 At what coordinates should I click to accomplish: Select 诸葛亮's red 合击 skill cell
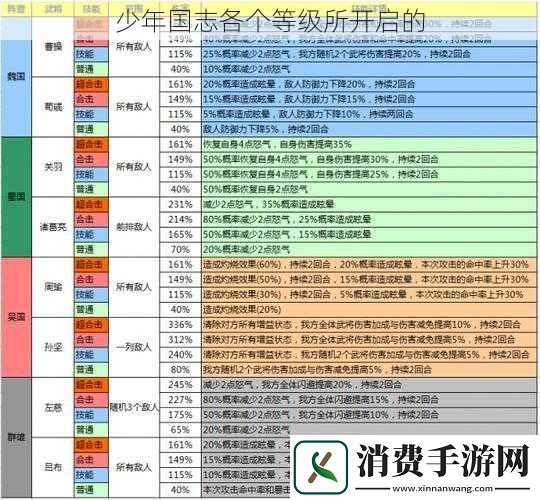tap(91, 219)
